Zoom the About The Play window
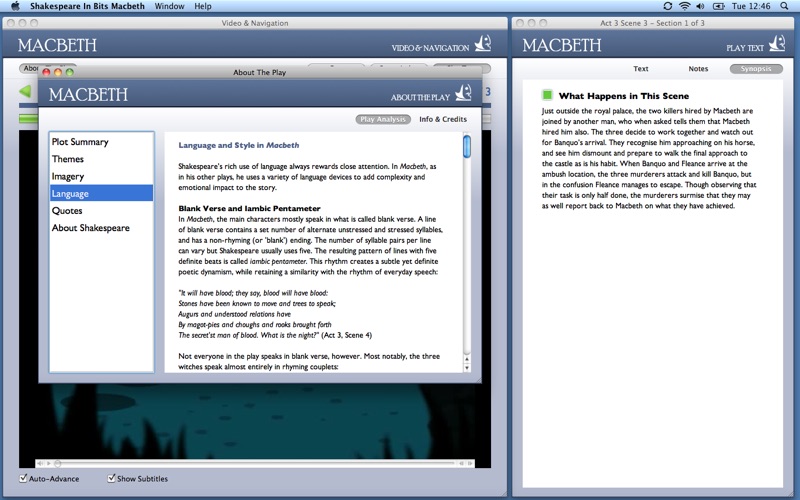Screen dimensions: 800x500 [69, 72]
